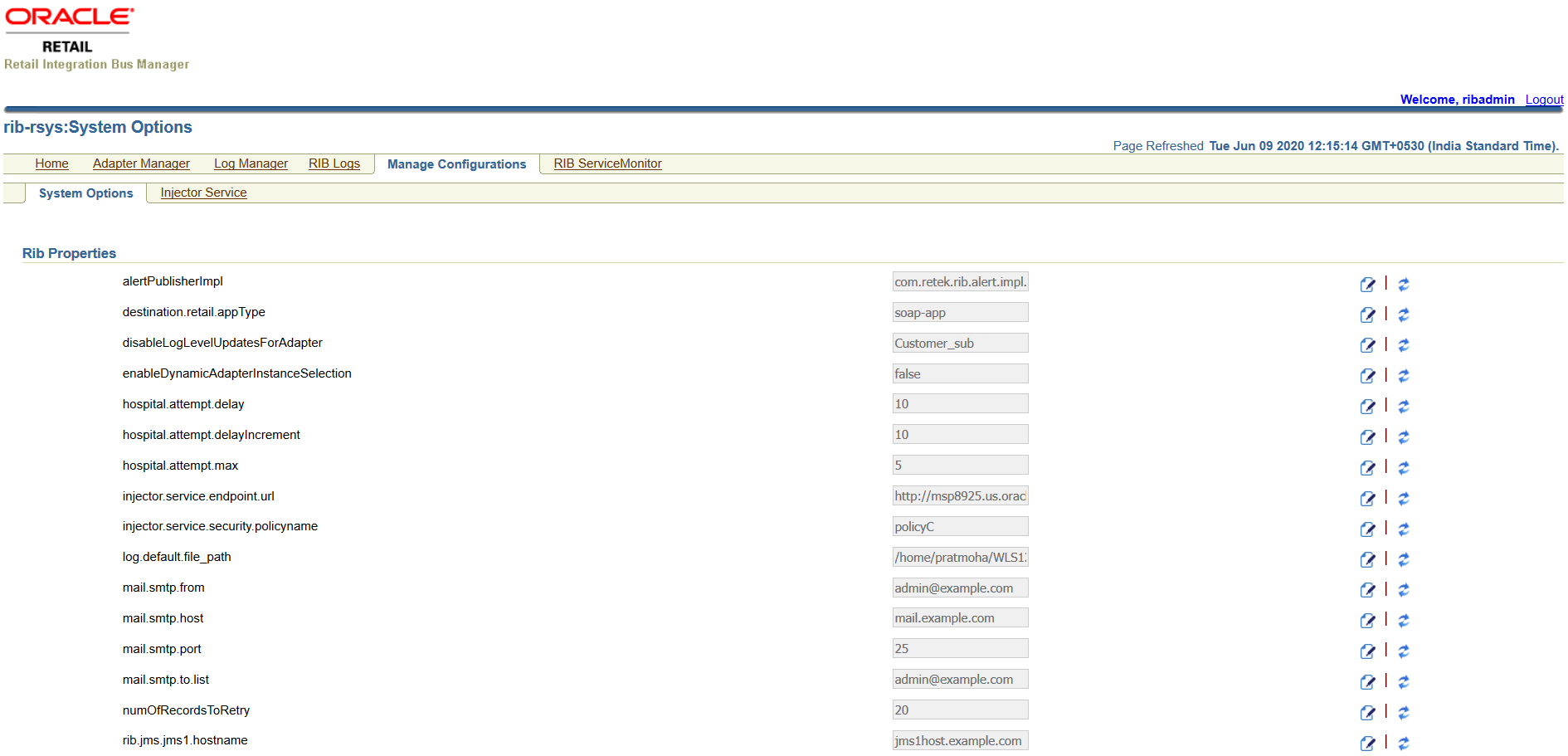Edit the mail.smtp.host property
This screenshot has height=756, width=1568.
click(1367, 621)
